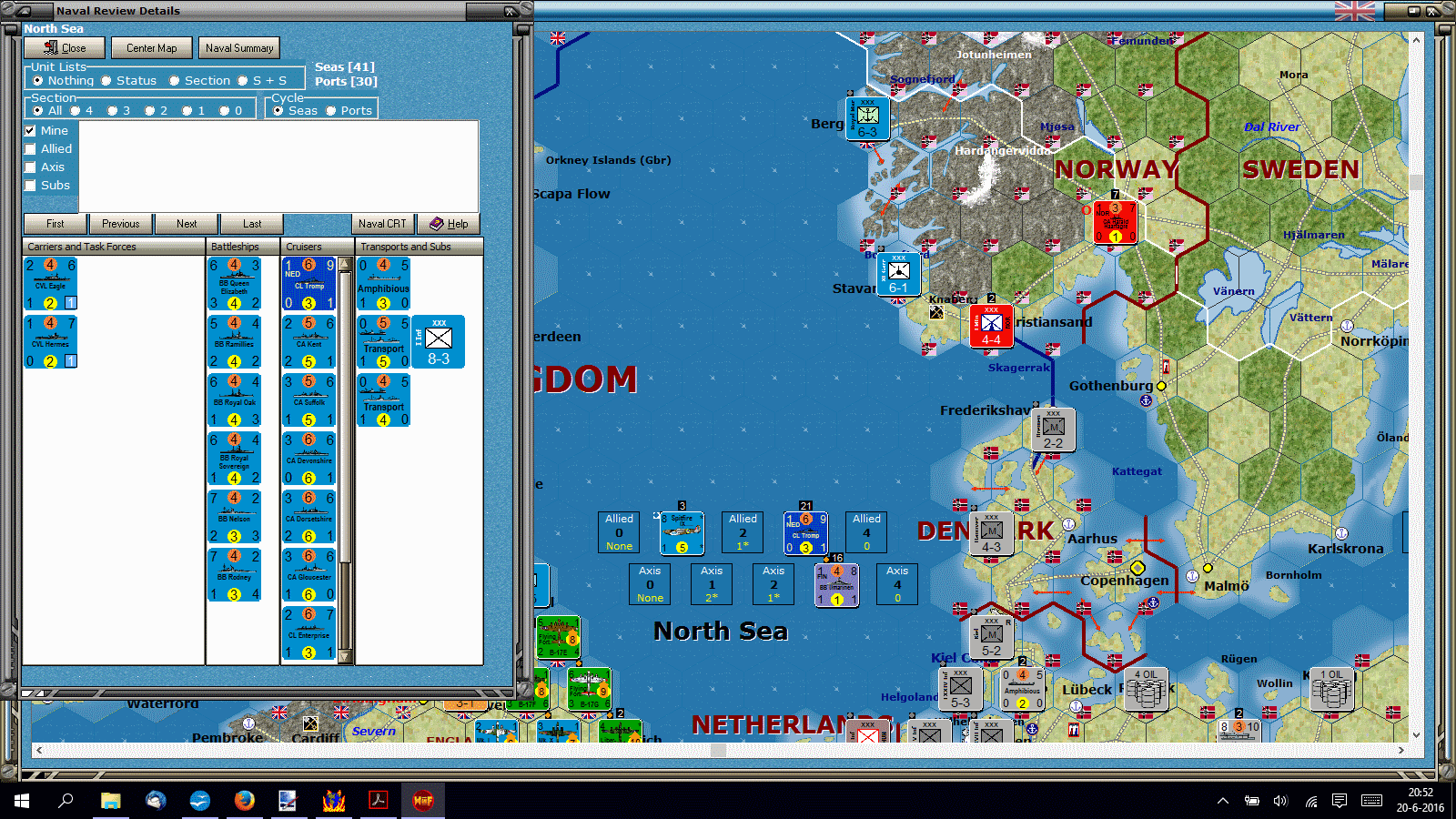This screenshot has width=1456, height=819.
Task: Select the BB Royal Oak counter
Action: [235, 400]
